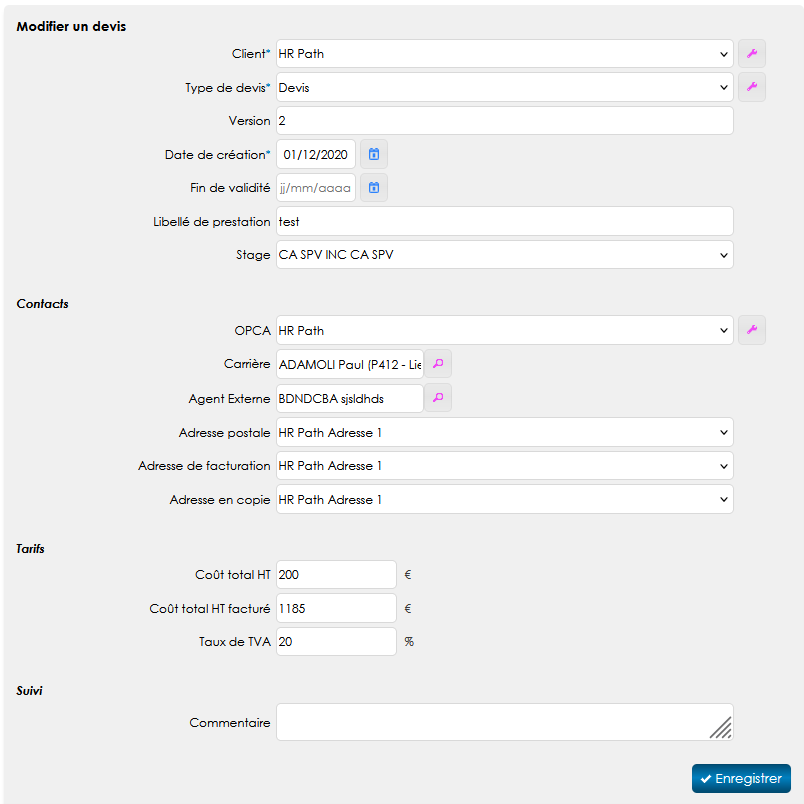The height and width of the screenshot is (804, 804).
Task: Click the wrench icon next to Client
Action: [x=751, y=54]
